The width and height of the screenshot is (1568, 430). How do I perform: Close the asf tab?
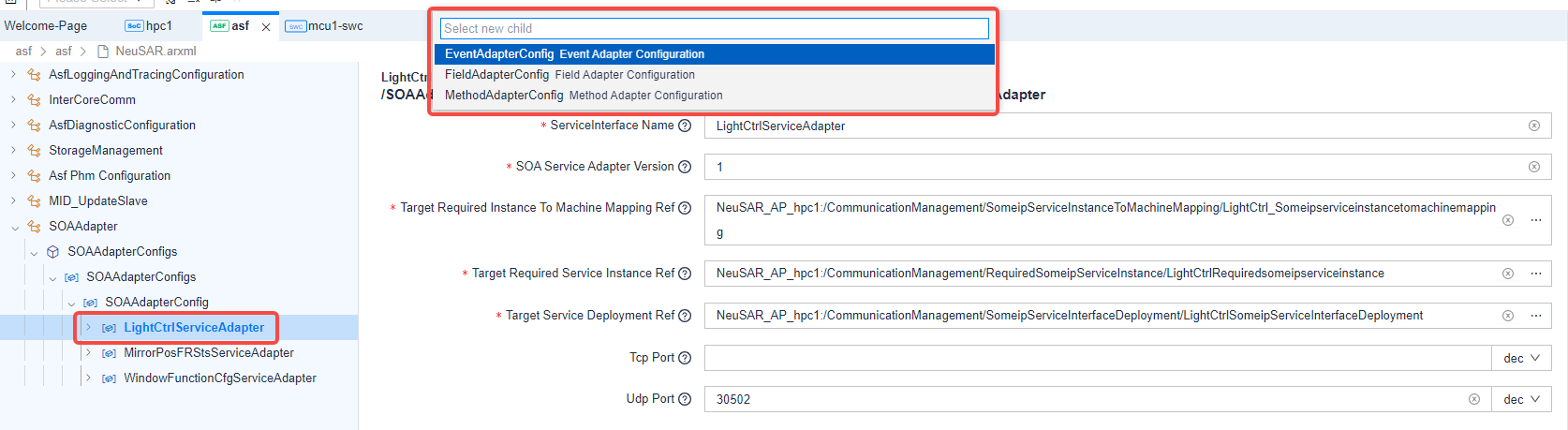[266, 27]
